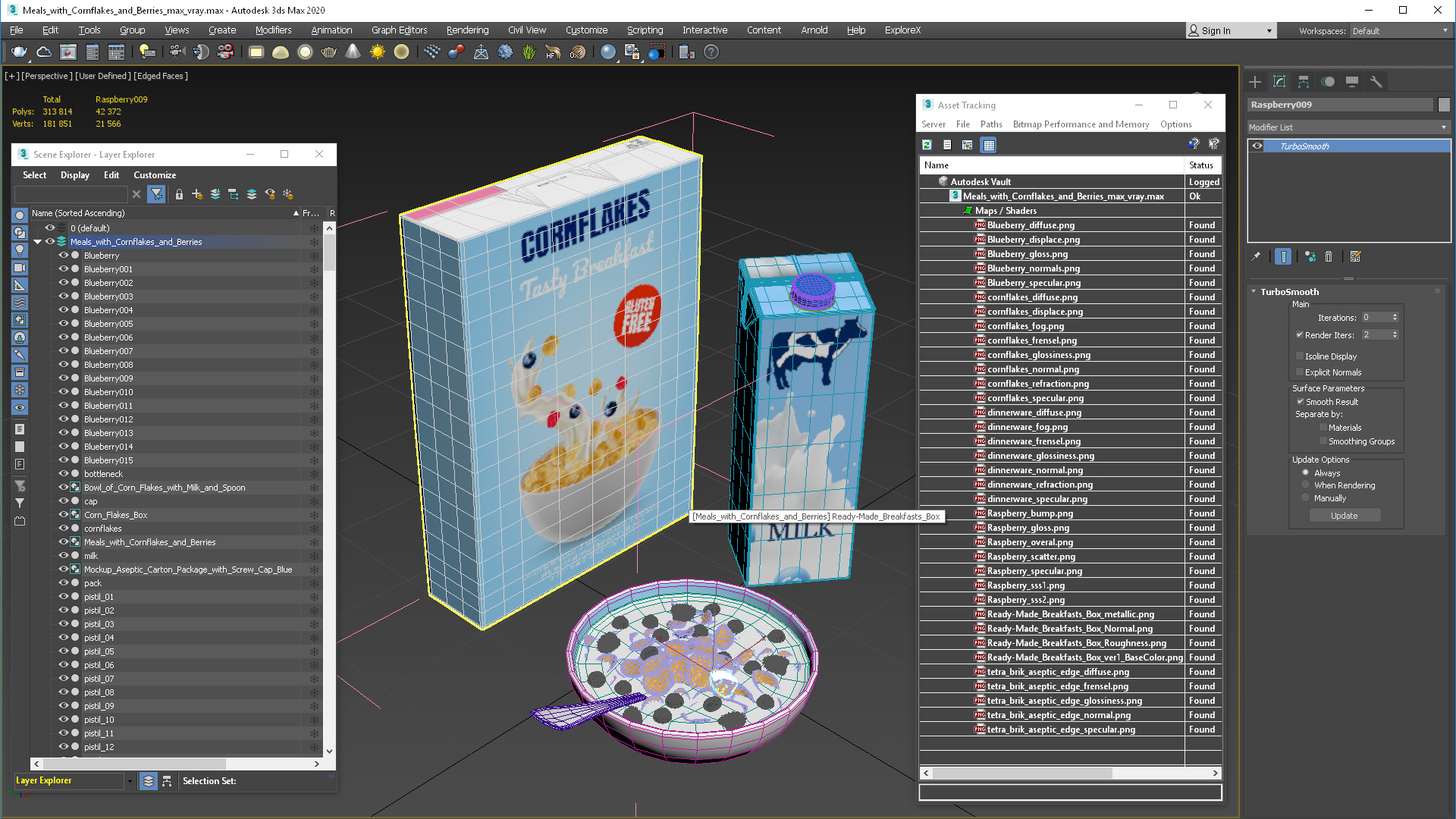The width and height of the screenshot is (1456, 819).
Task: Click the object color swatch next to Raspberry009
Action: [x=1444, y=105]
